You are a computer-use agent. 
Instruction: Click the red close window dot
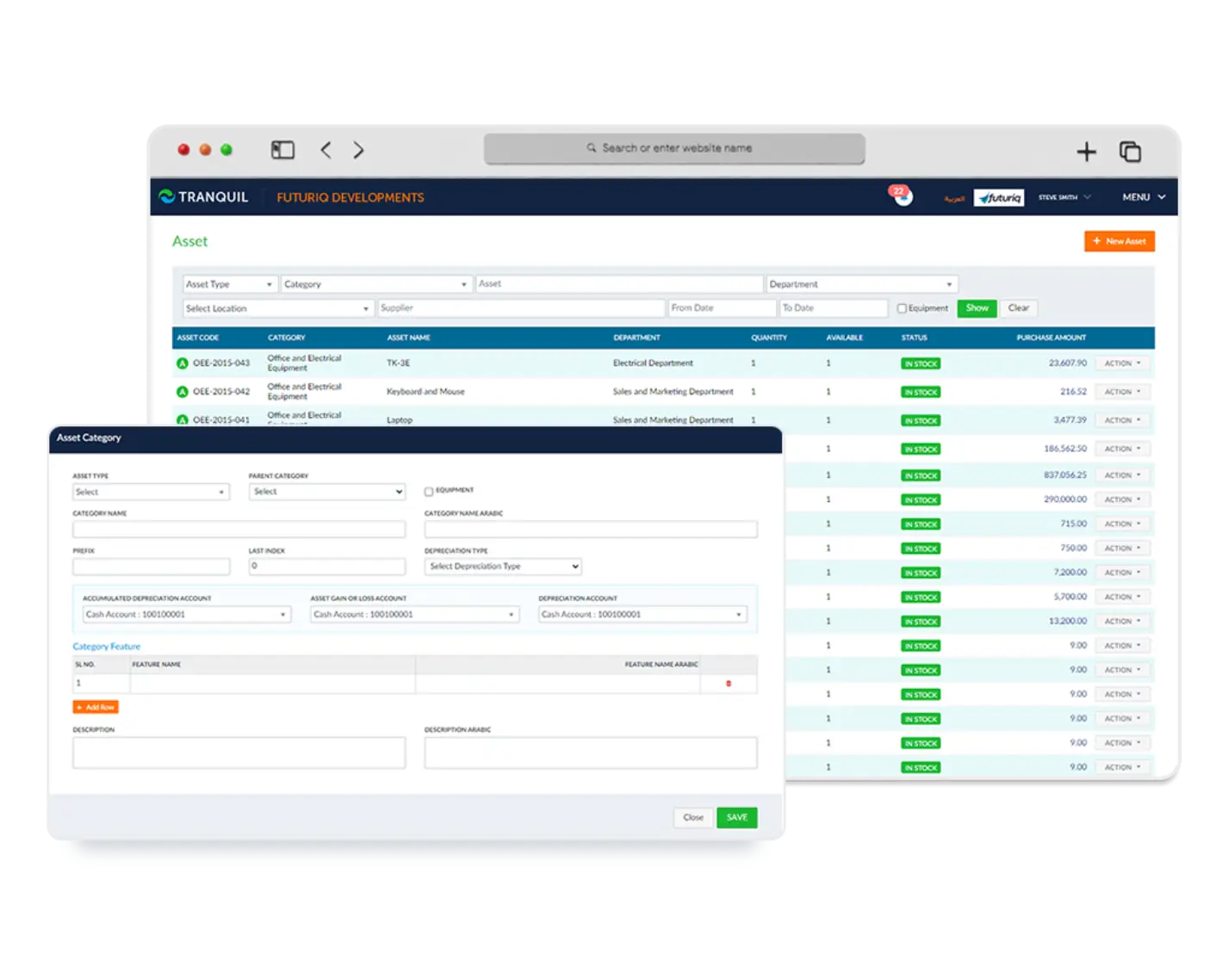[183, 150]
